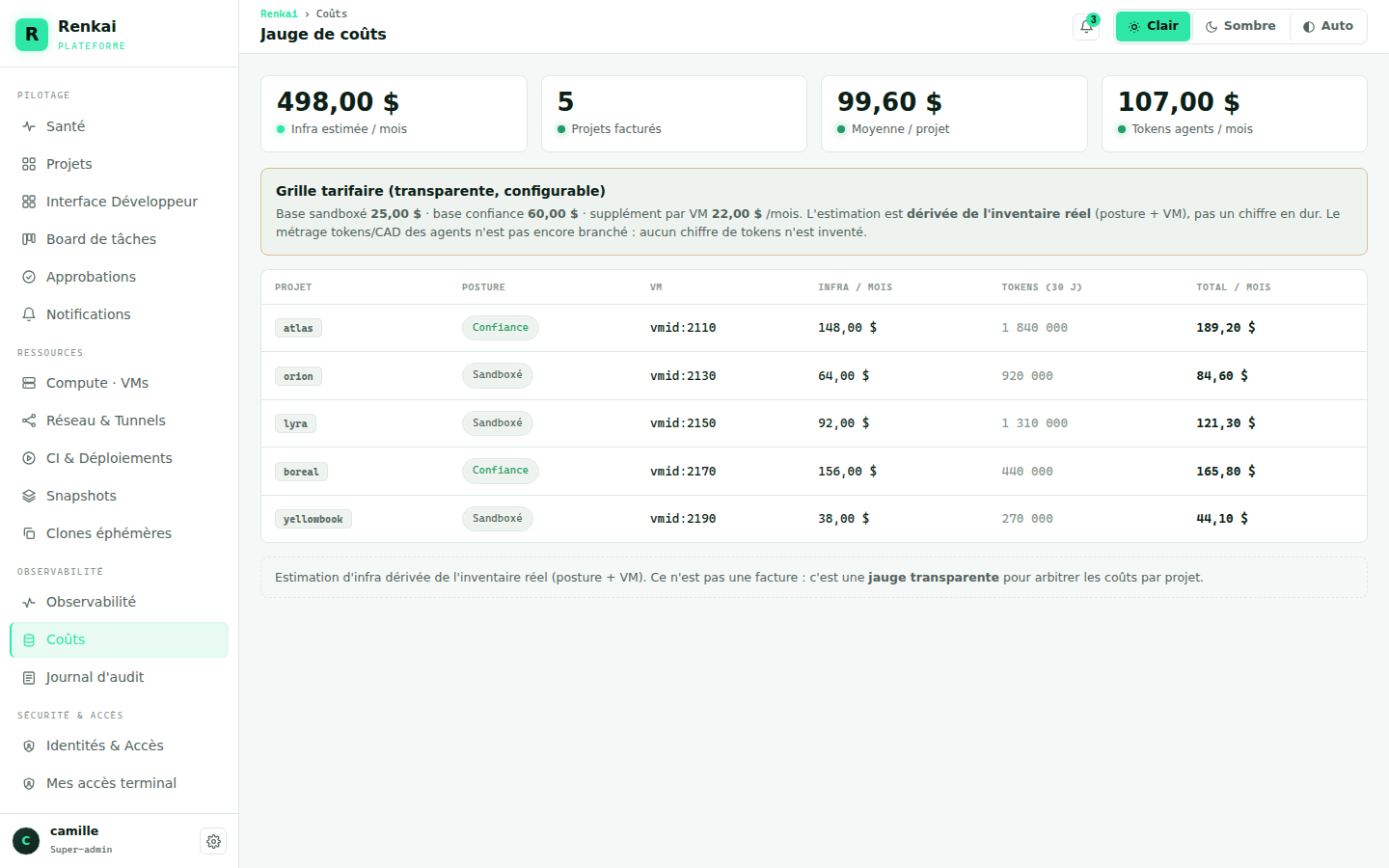Viewport: 1389px width, 868px height.
Task: Click the 156,00 $ infra value
Action: tap(848, 472)
